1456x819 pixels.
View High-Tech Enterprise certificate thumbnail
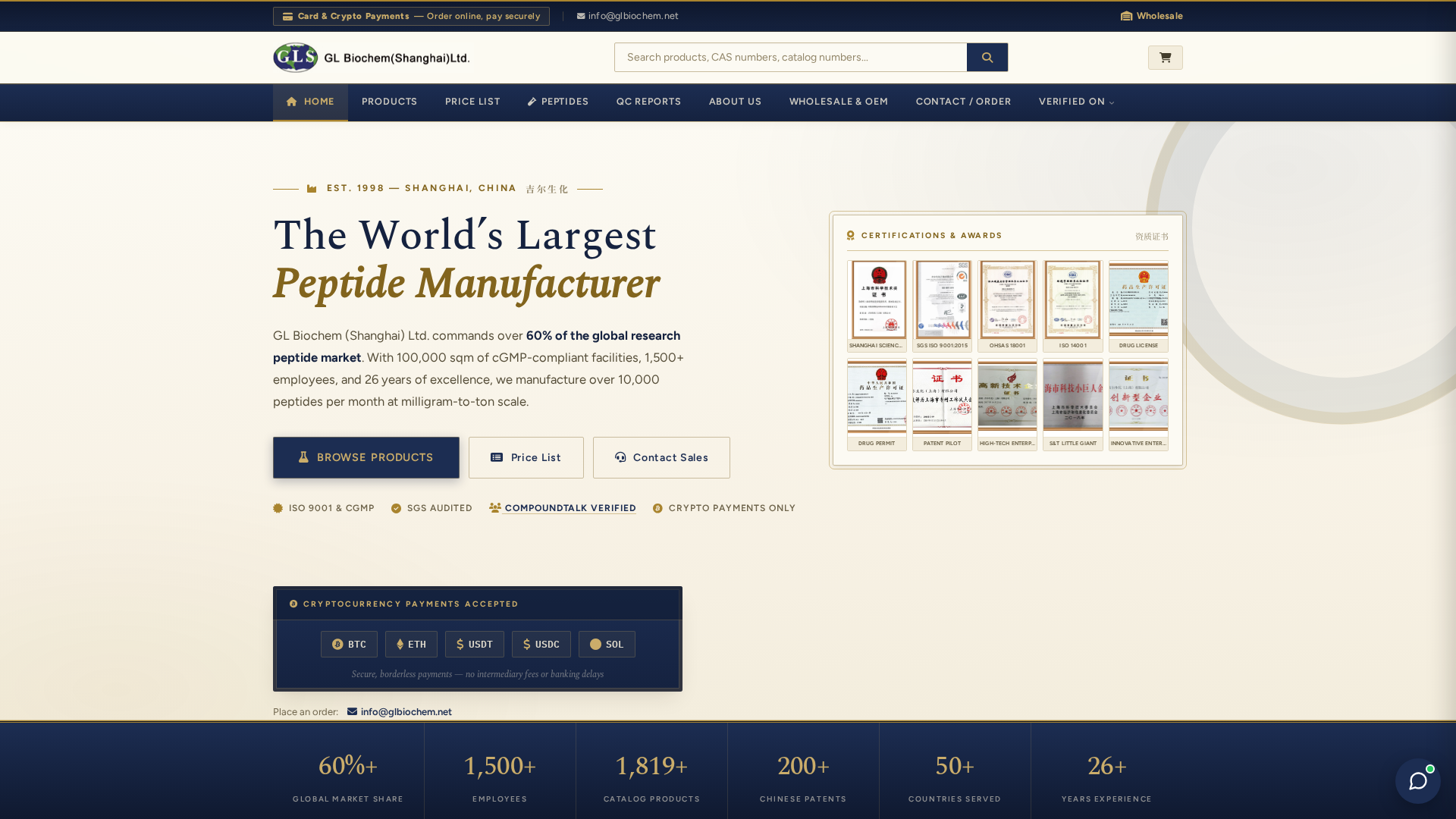[1007, 404]
